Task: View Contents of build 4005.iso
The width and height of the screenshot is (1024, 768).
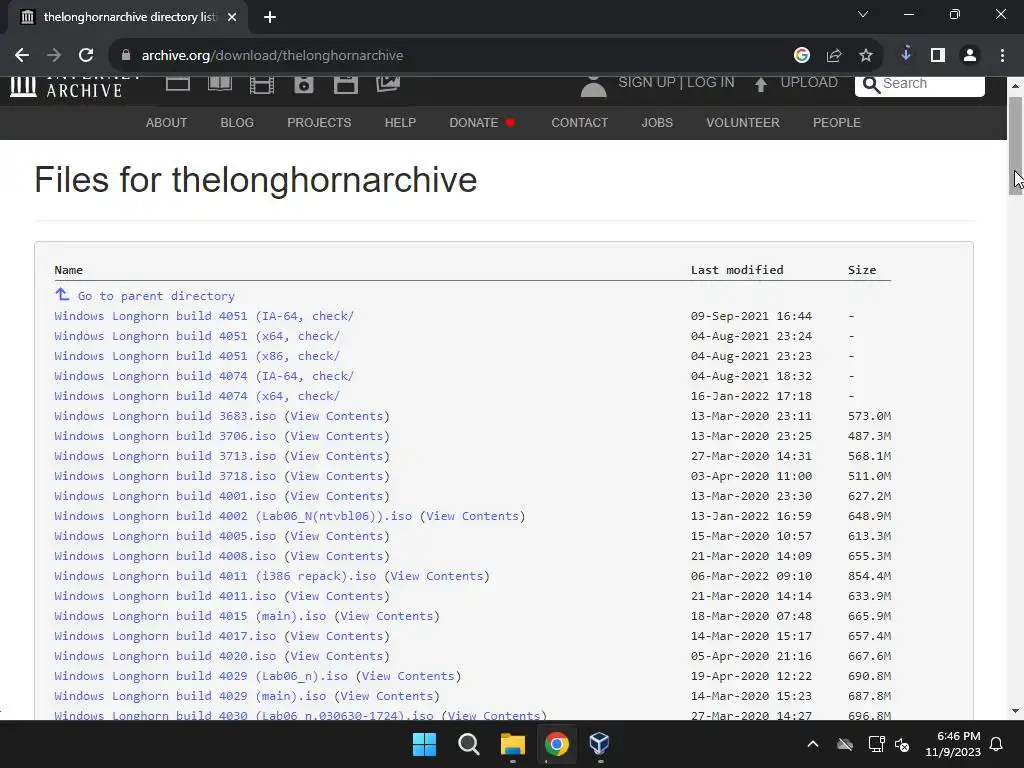Action: tap(337, 536)
